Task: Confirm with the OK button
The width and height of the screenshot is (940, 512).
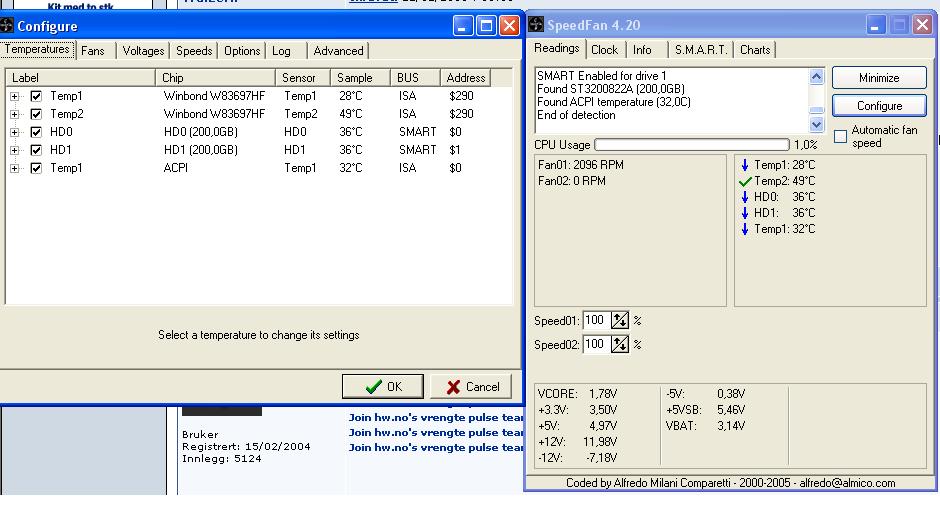Action: 383,387
